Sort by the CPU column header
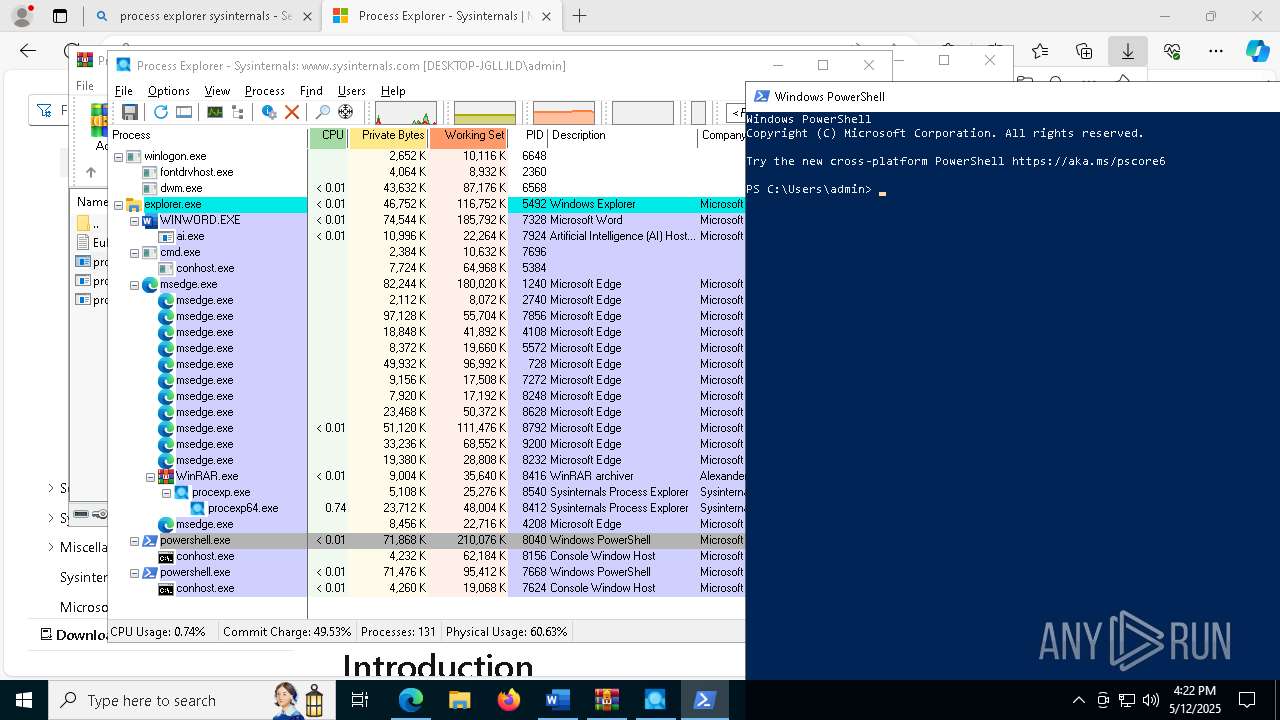The width and height of the screenshot is (1280, 720). (x=329, y=135)
